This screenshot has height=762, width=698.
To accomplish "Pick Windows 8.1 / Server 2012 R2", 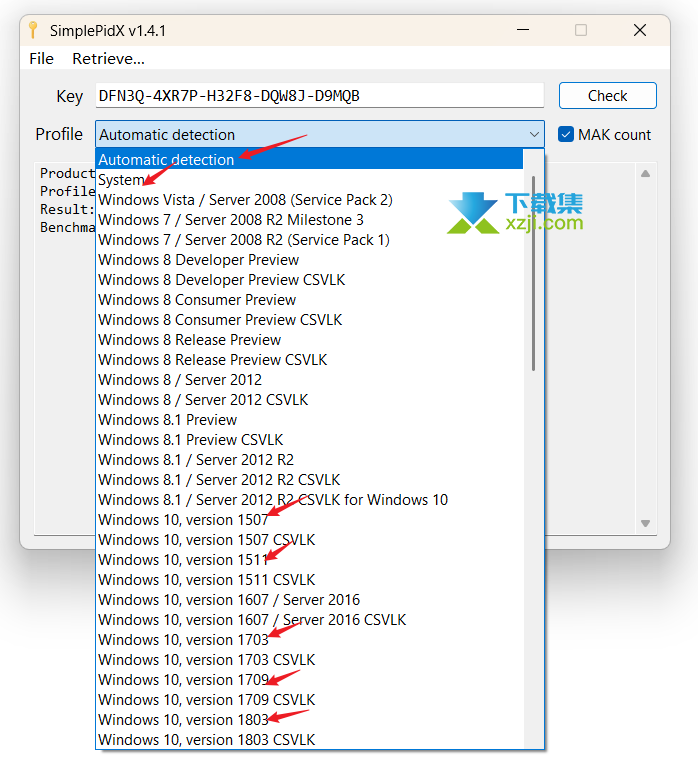I will coord(310,459).
